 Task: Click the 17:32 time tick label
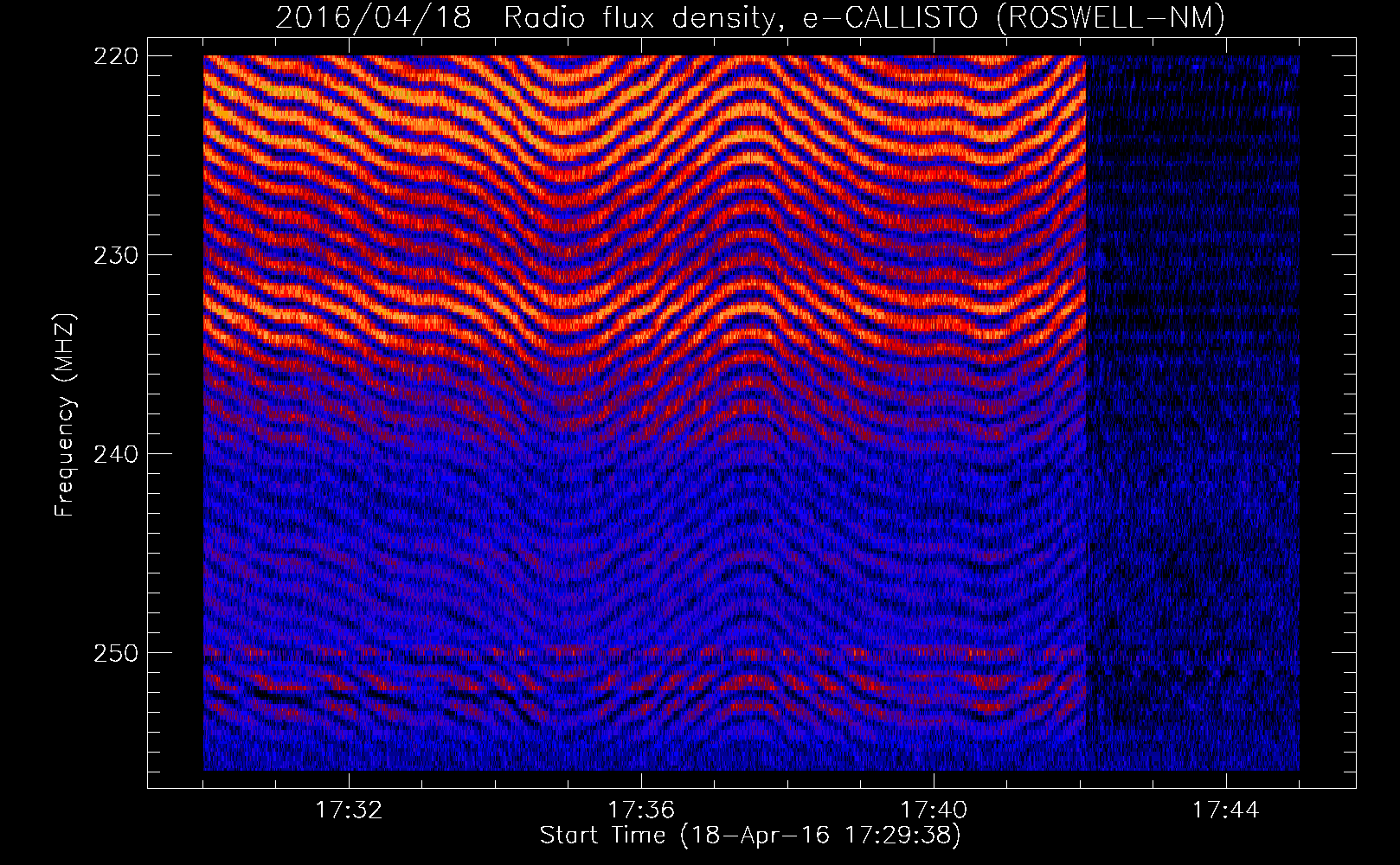(x=349, y=811)
